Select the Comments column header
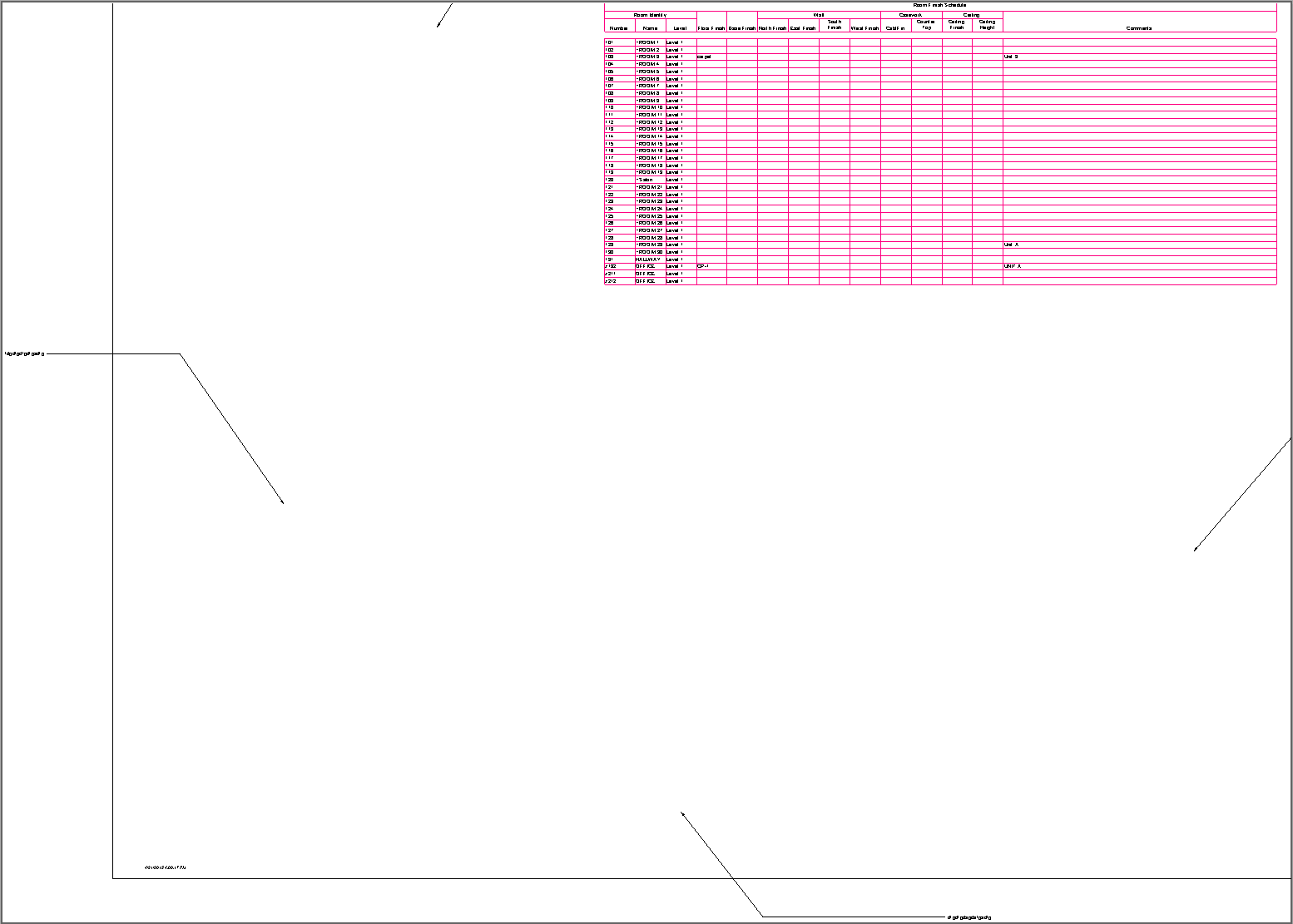 (x=1138, y=27)
